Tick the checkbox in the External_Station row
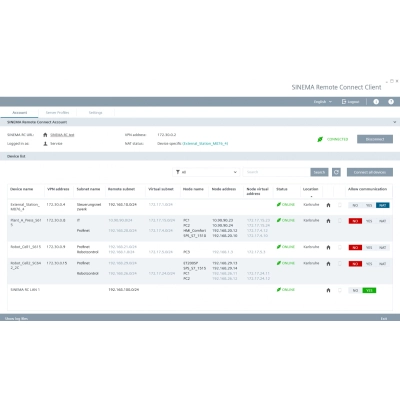Viewport: 400px width, 400px height. 340,205
